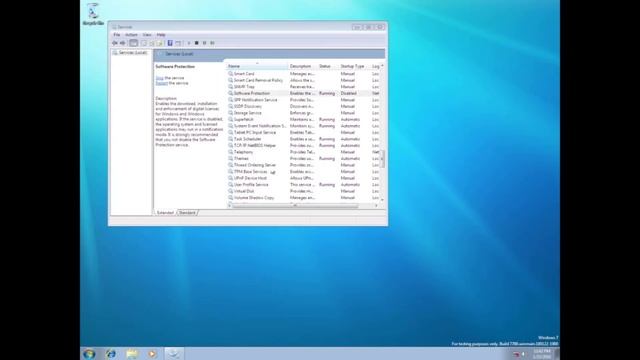Click the gear icon beside Superfetch
This screenshot has width=640, height=360.
coord(231,120)
